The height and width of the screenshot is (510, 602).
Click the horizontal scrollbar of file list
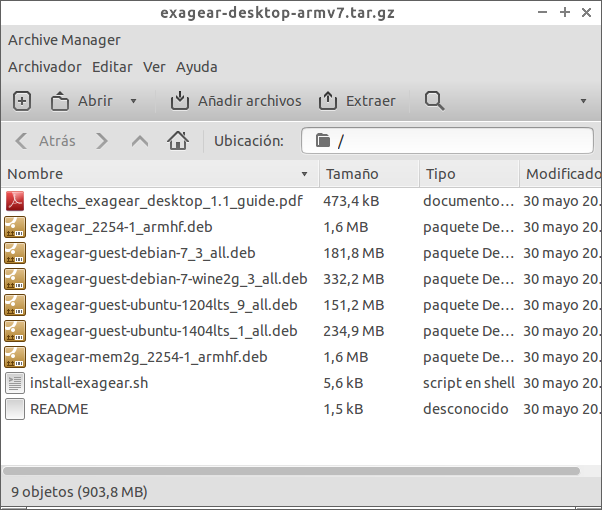tap(291, 471)
